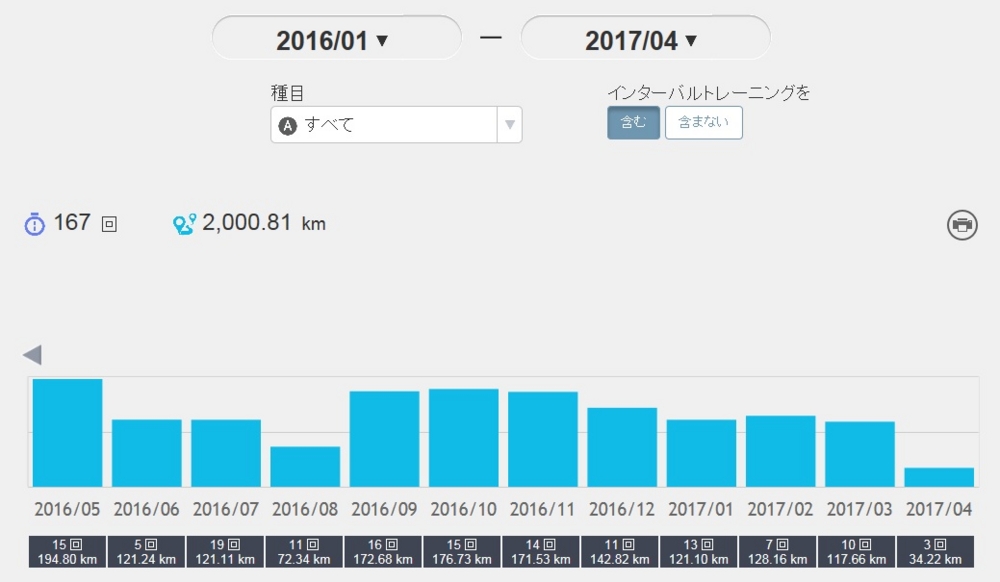
Task: Click the 171.53 km summary cell
Action: 541,552
